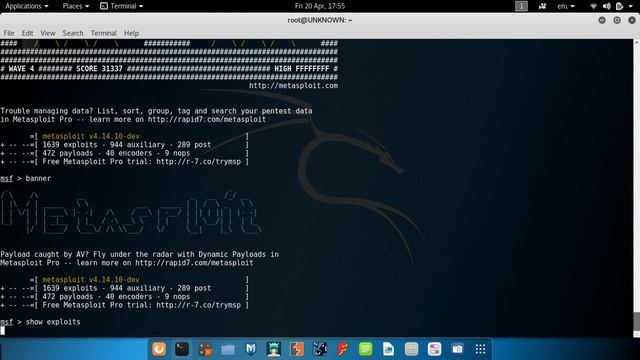Viewport: 640px width, 360px height.
Task: Close the terminal window
Action: point(632,20)
